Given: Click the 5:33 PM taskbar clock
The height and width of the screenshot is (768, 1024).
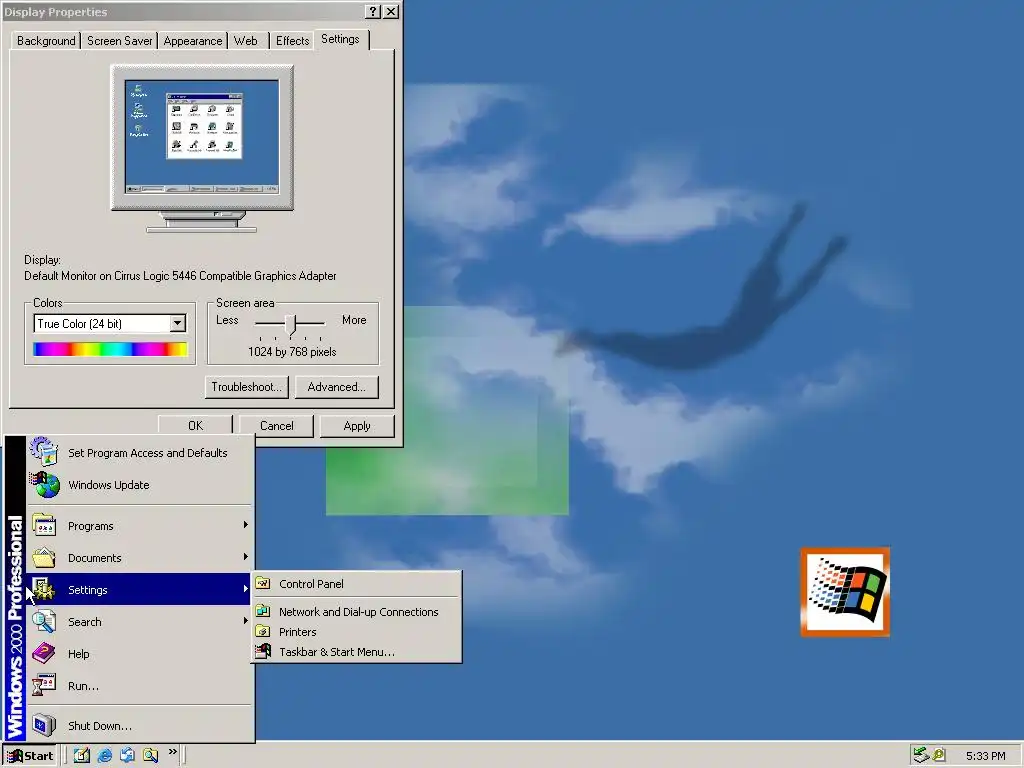Looking at the screenshot, I should tap(985, 756).
